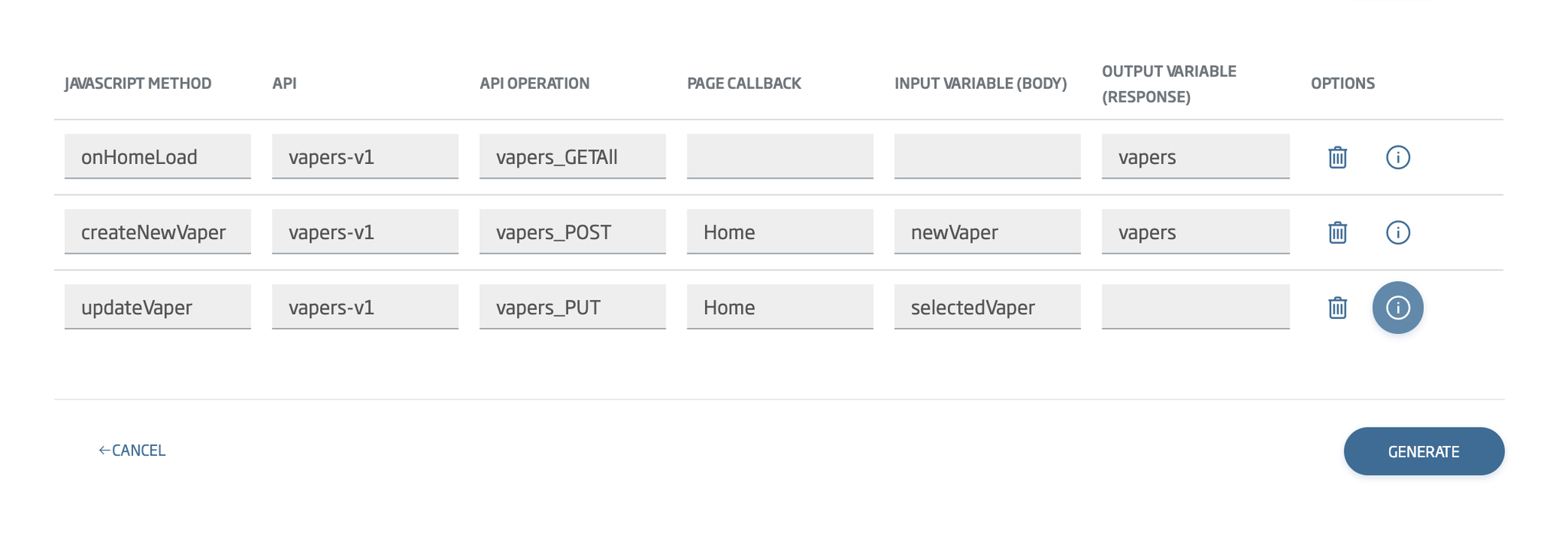Delete the createNewVaper method row
The height and width of the screenshot is (534, 1568).
1337,231
